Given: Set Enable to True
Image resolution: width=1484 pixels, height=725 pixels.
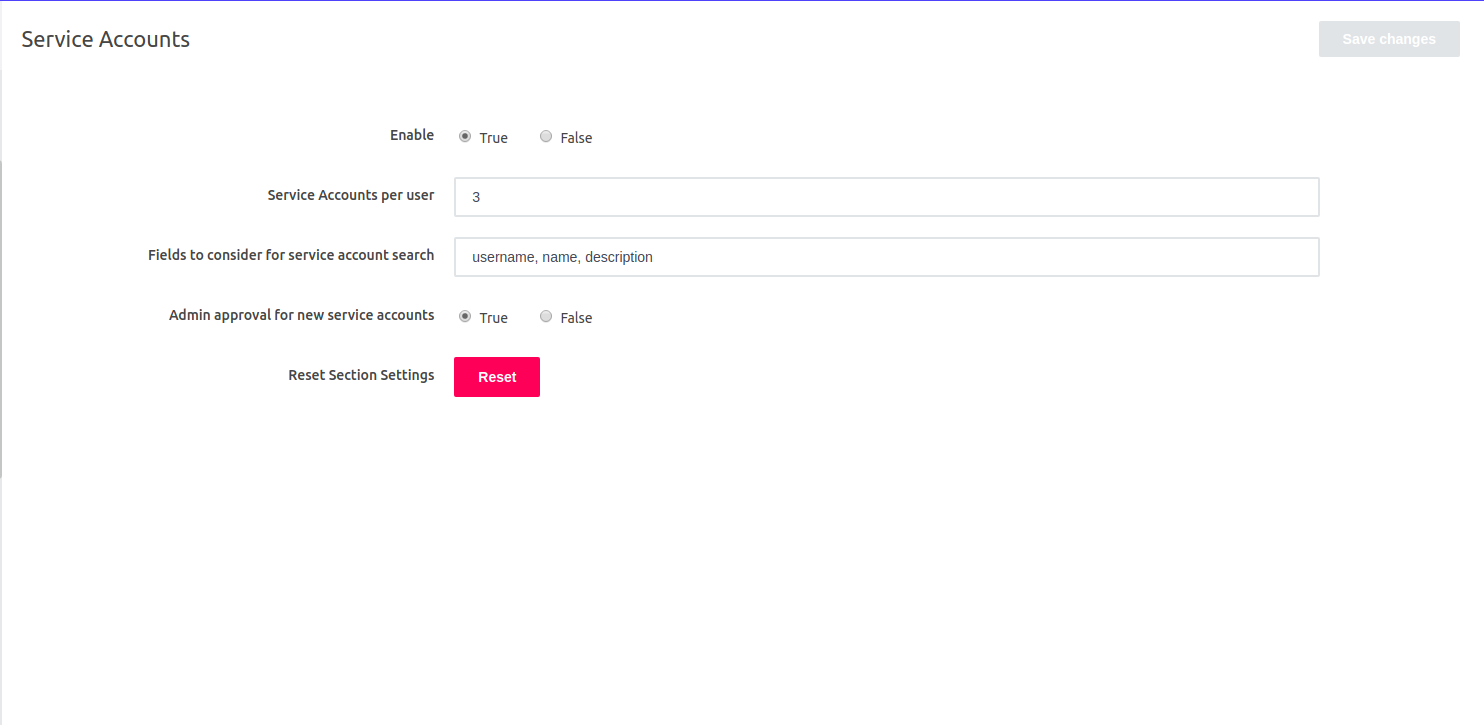Looking at the screenshot, I should tap(464, 136).
